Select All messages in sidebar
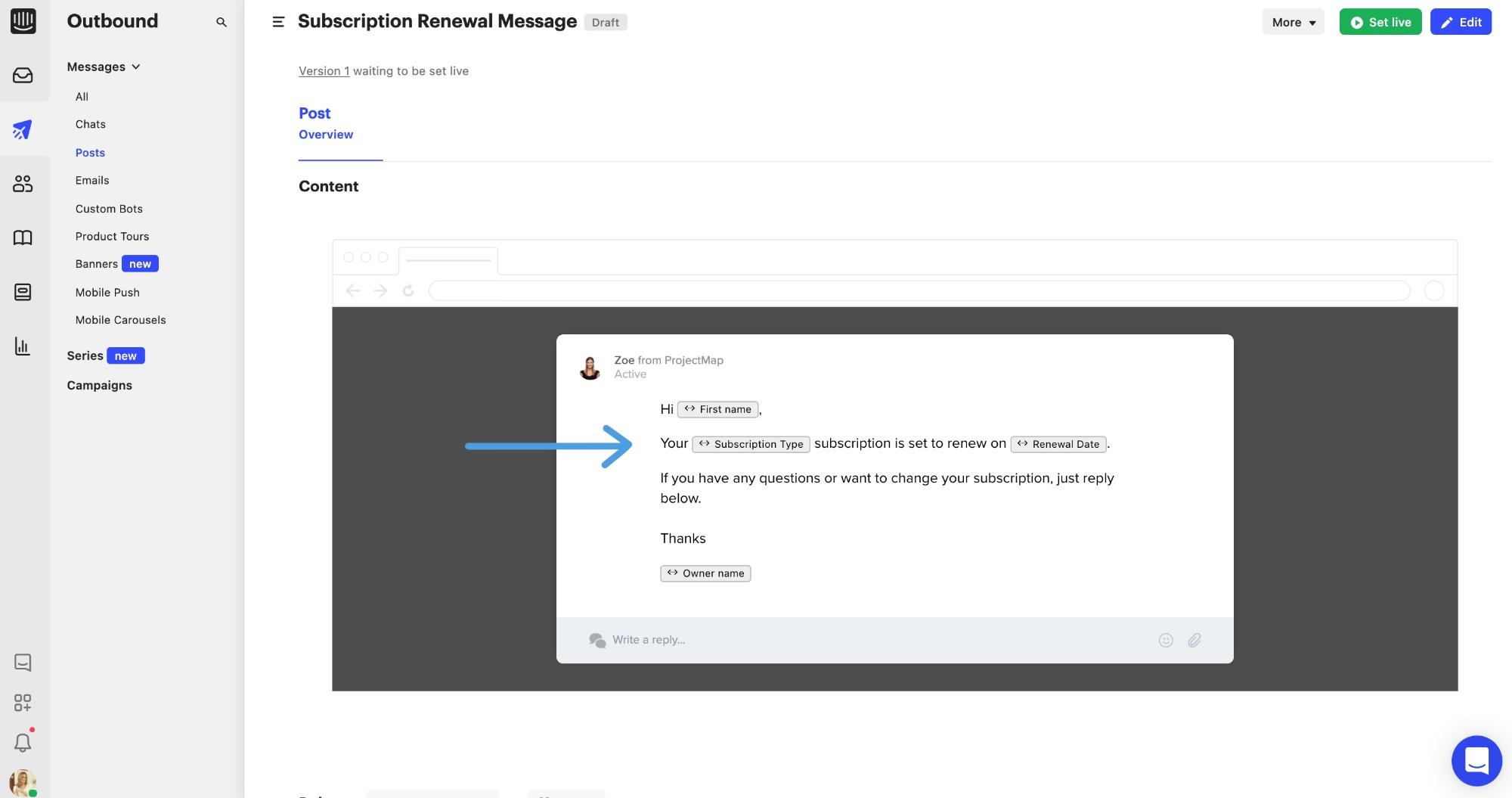The image size is (1512, 798). pyautogui.click(x=82, y=97)
